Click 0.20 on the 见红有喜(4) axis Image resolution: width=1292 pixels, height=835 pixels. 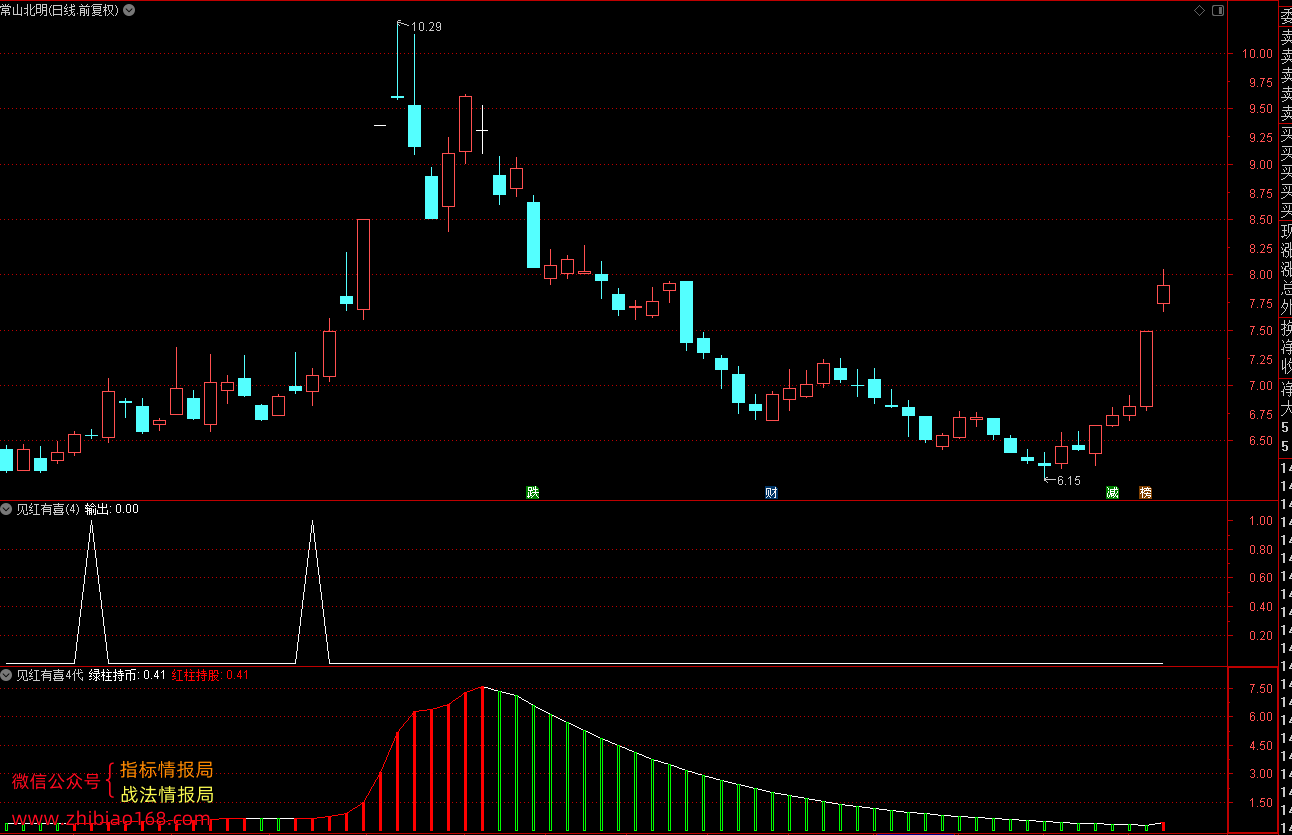coord(1260,636)
